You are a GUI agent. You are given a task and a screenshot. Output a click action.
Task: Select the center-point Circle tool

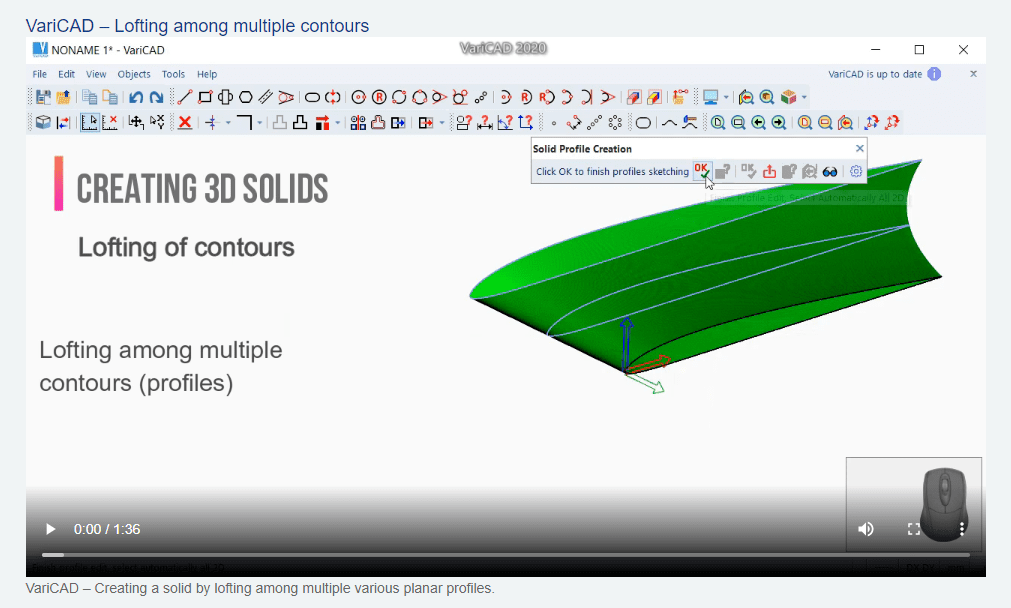pos(359,97)
